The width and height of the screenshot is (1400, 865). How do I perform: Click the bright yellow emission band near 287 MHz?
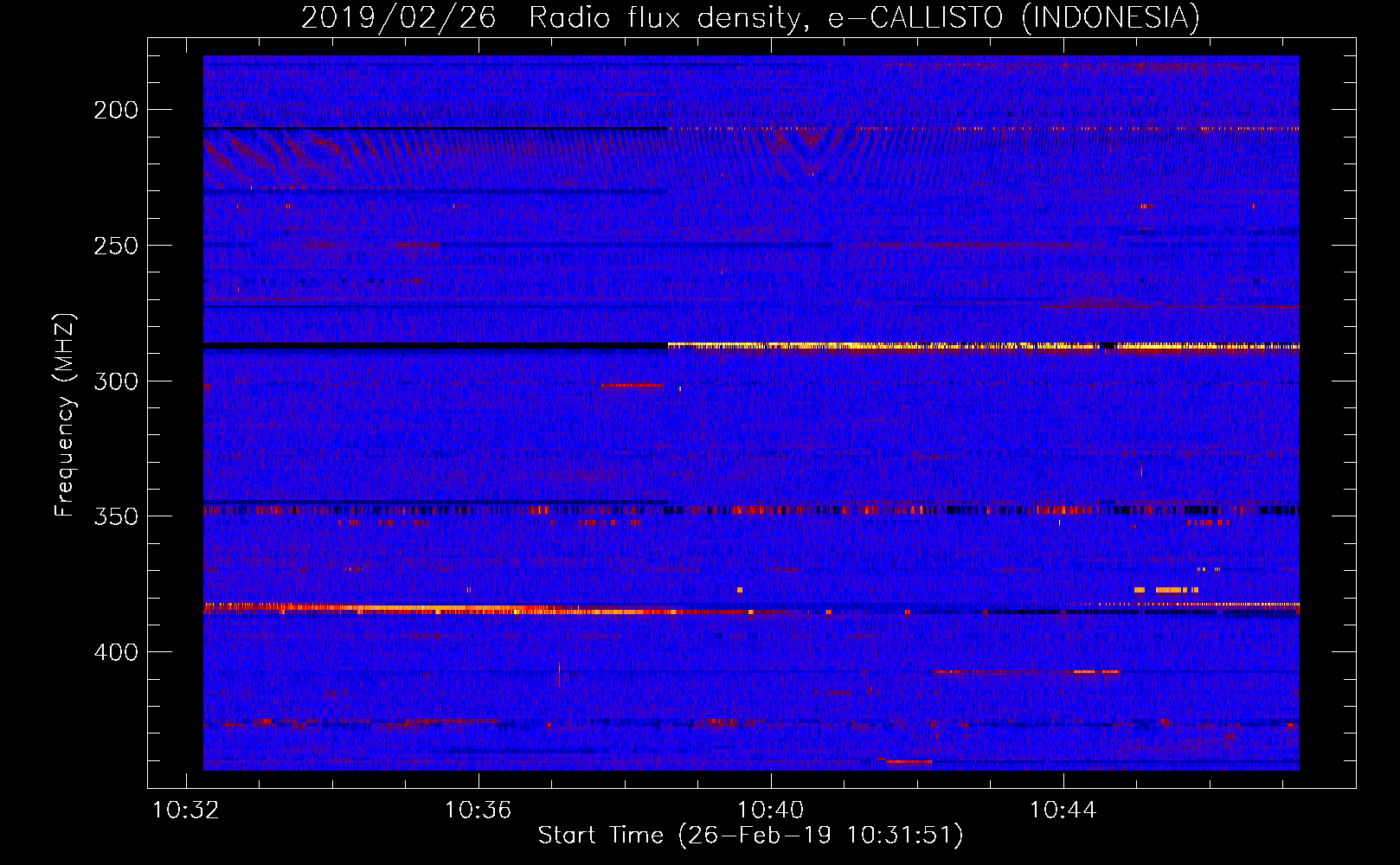[x=983, y=346]
